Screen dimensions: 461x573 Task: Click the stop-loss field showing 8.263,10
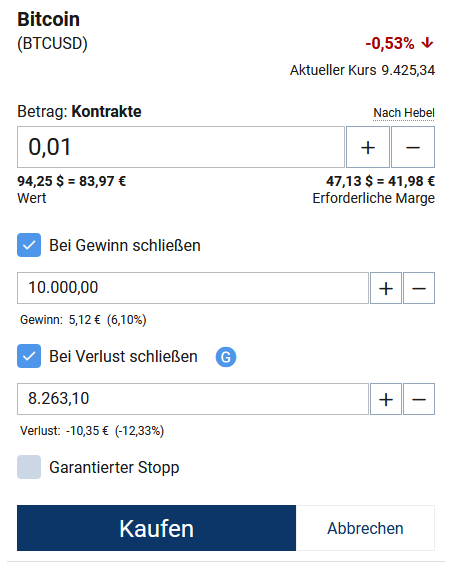[193, 399]
